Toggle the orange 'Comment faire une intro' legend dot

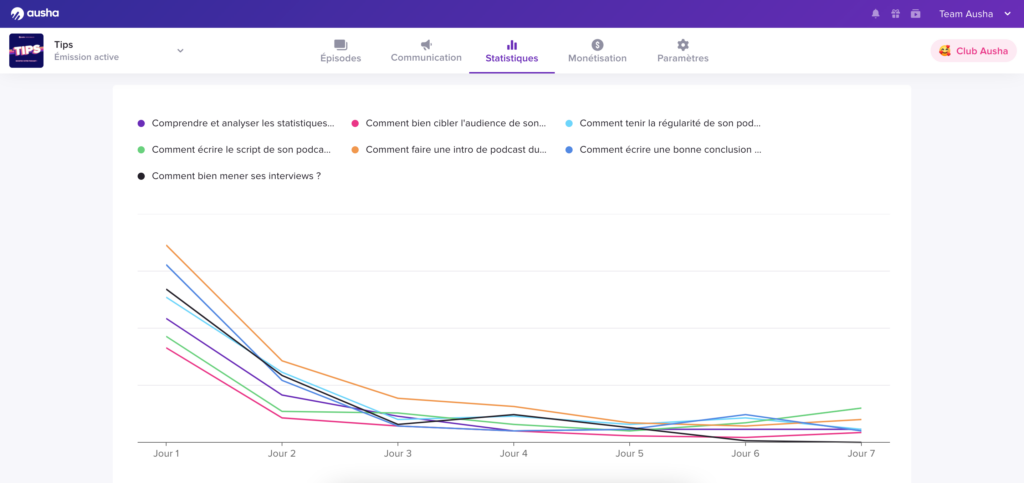click(355, 149)
